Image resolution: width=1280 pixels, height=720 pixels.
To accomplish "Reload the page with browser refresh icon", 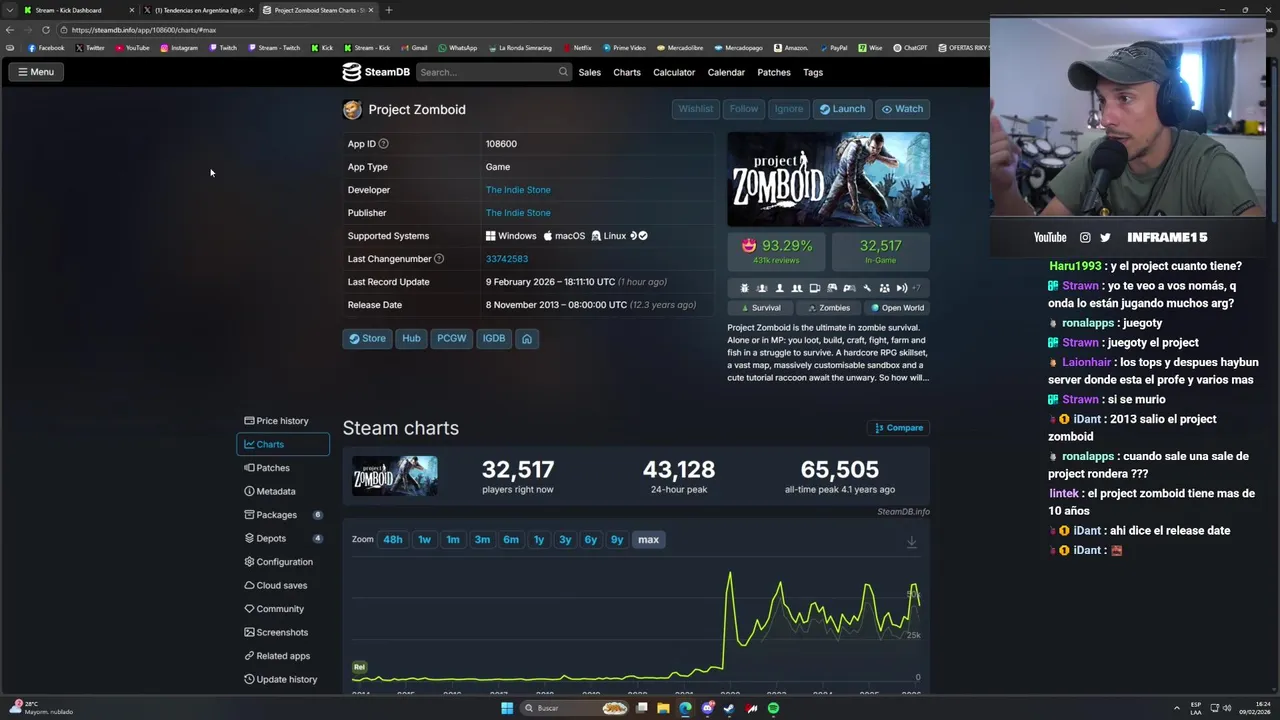I will click(46, 30).
